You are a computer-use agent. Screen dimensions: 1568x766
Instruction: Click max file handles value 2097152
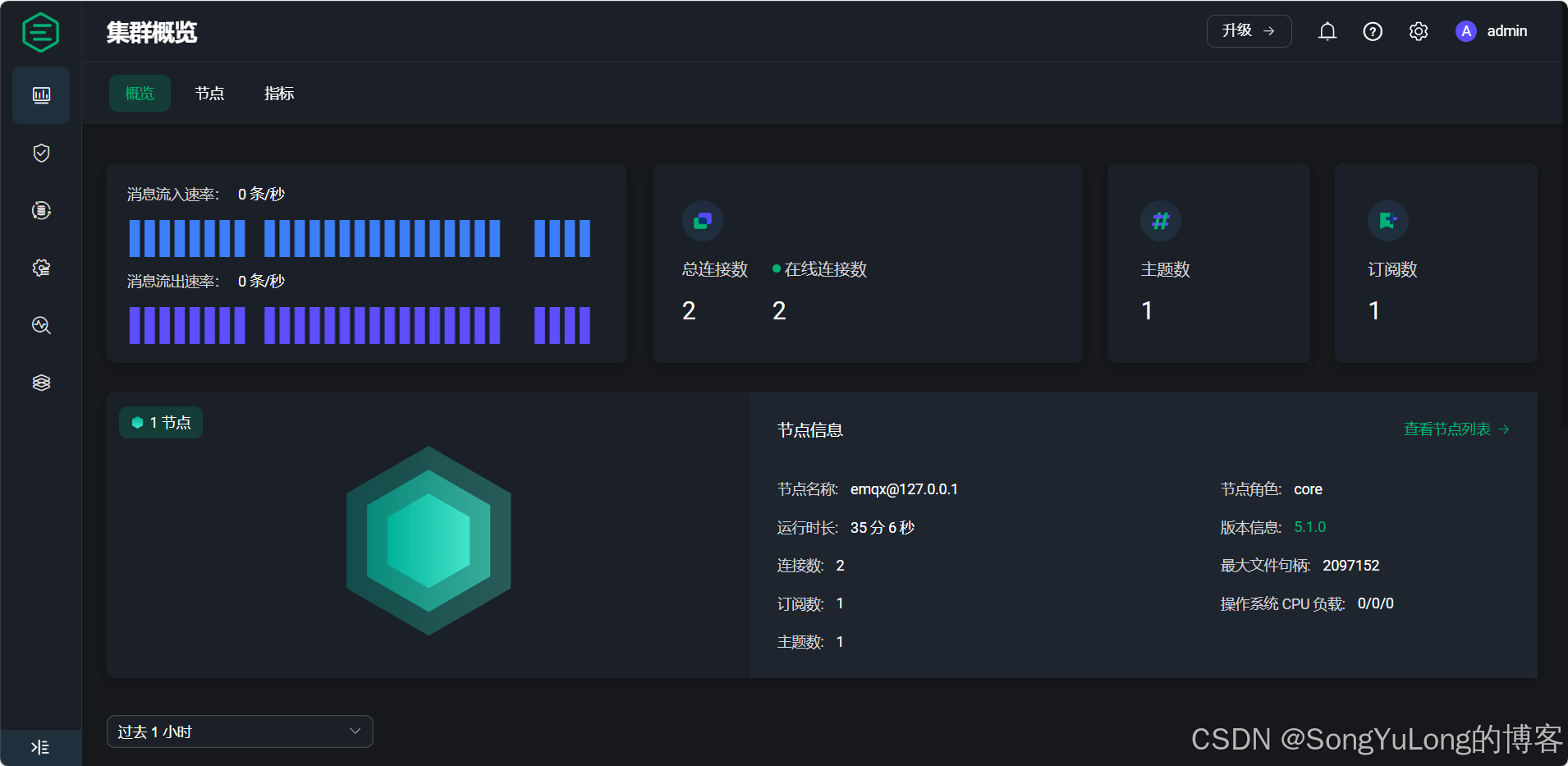click(x=1351, y=566)
